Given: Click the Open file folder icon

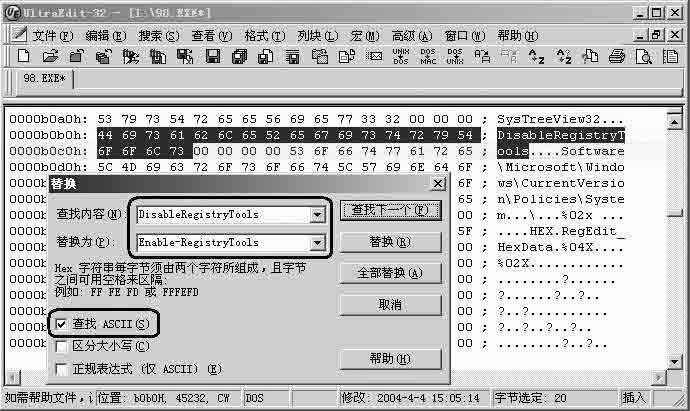Looking at the screenshot, I should coord(50,57).
